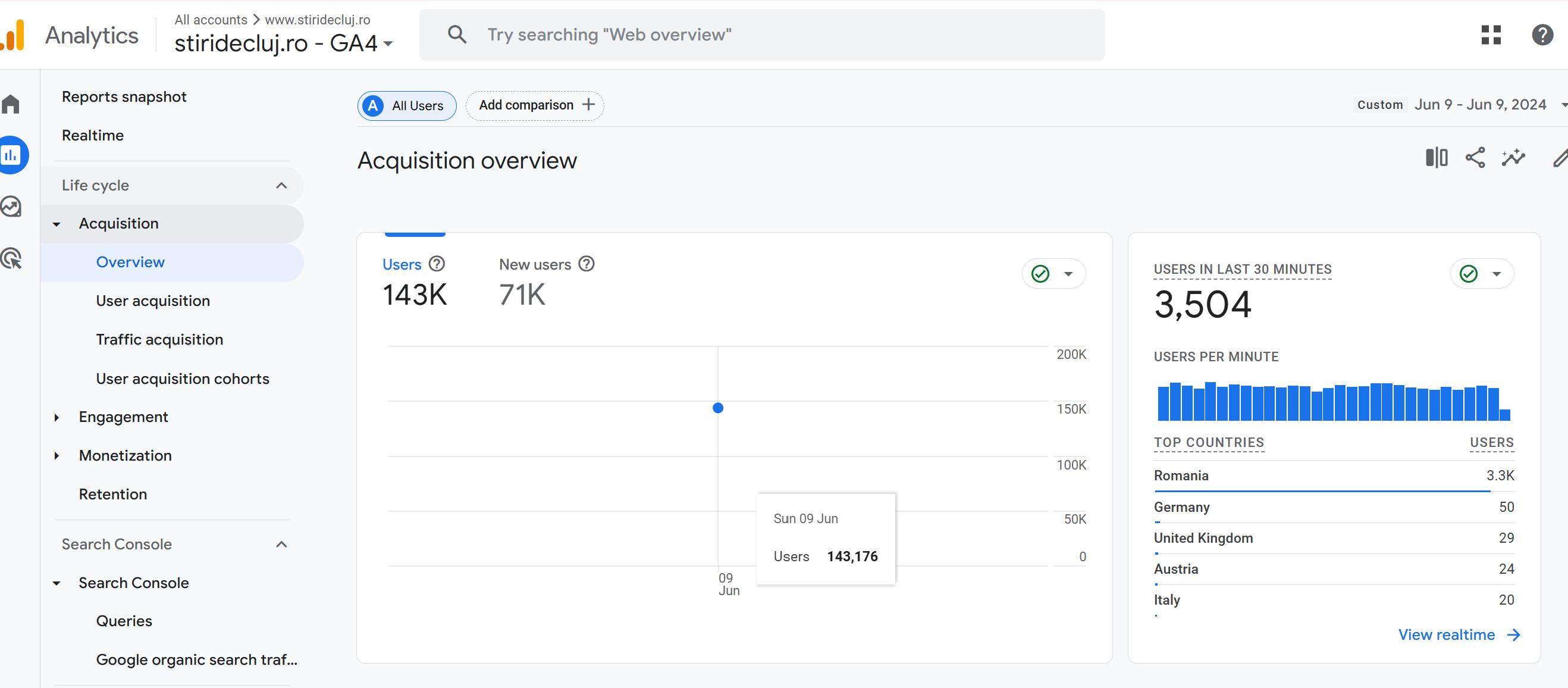The height and width of the screenshot is (688, 1568).
Task: Click the Analytics search field
Action: click(x=761, y=35)
